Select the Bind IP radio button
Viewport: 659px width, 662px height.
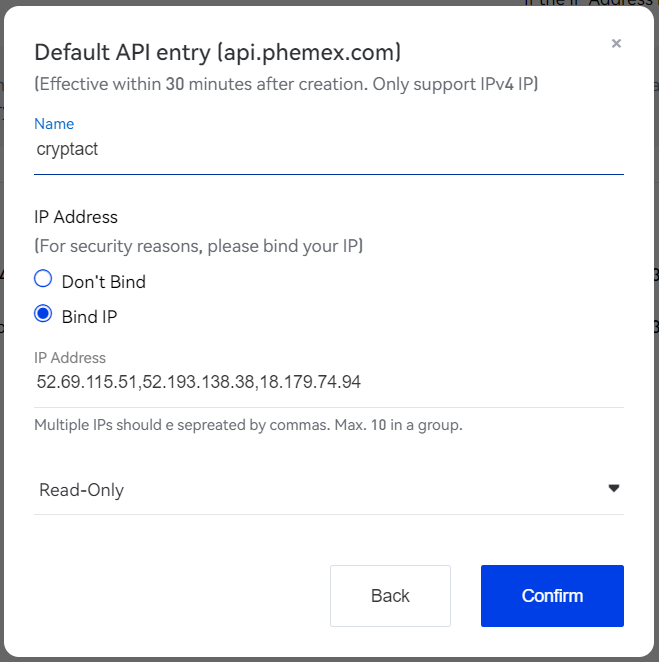click(43, 314)
